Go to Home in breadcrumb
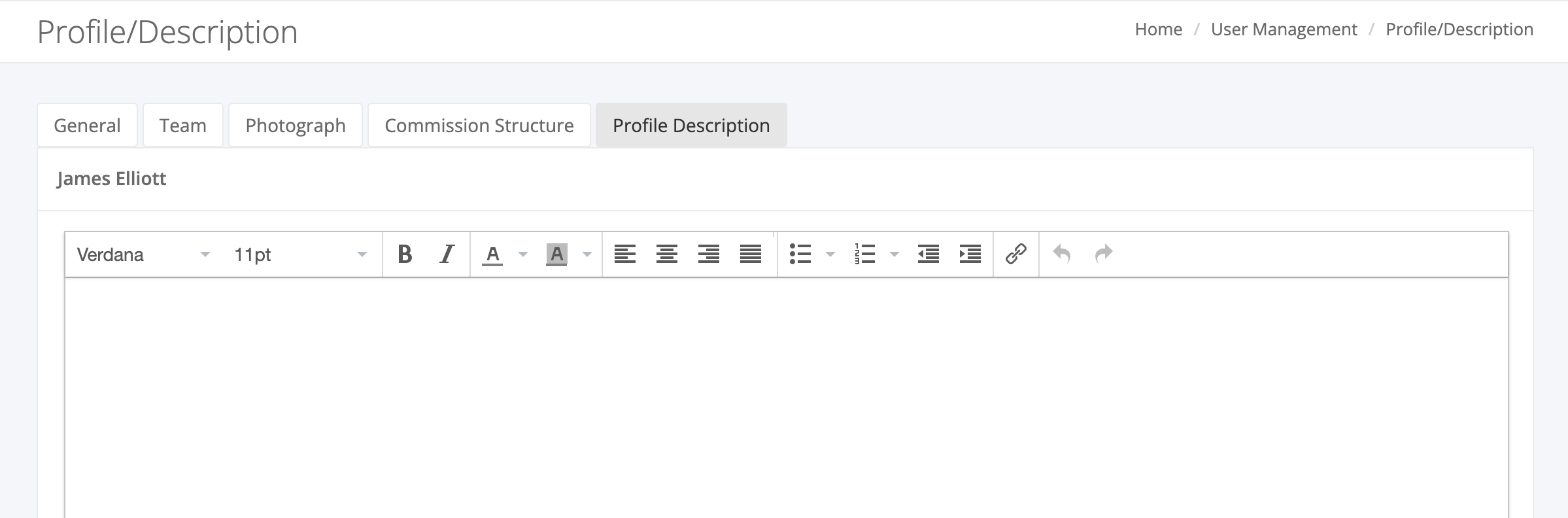This screenshot has width=1568, height=518. 1158,29
